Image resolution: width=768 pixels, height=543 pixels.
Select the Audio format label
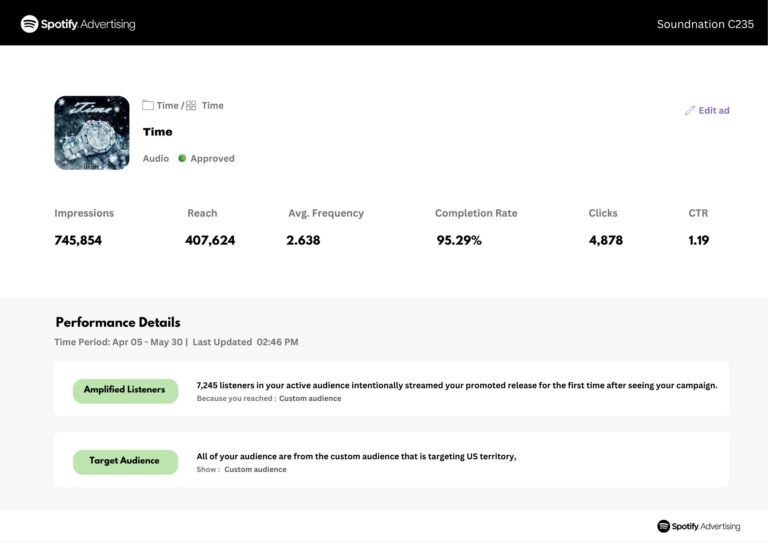(x=156, y=158)
